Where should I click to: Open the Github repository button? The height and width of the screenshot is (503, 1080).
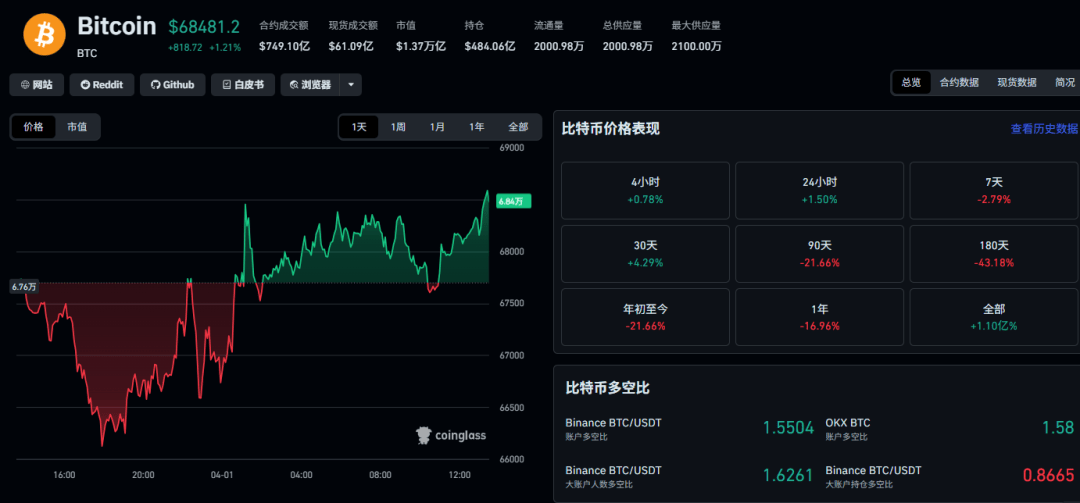[173, 85]
